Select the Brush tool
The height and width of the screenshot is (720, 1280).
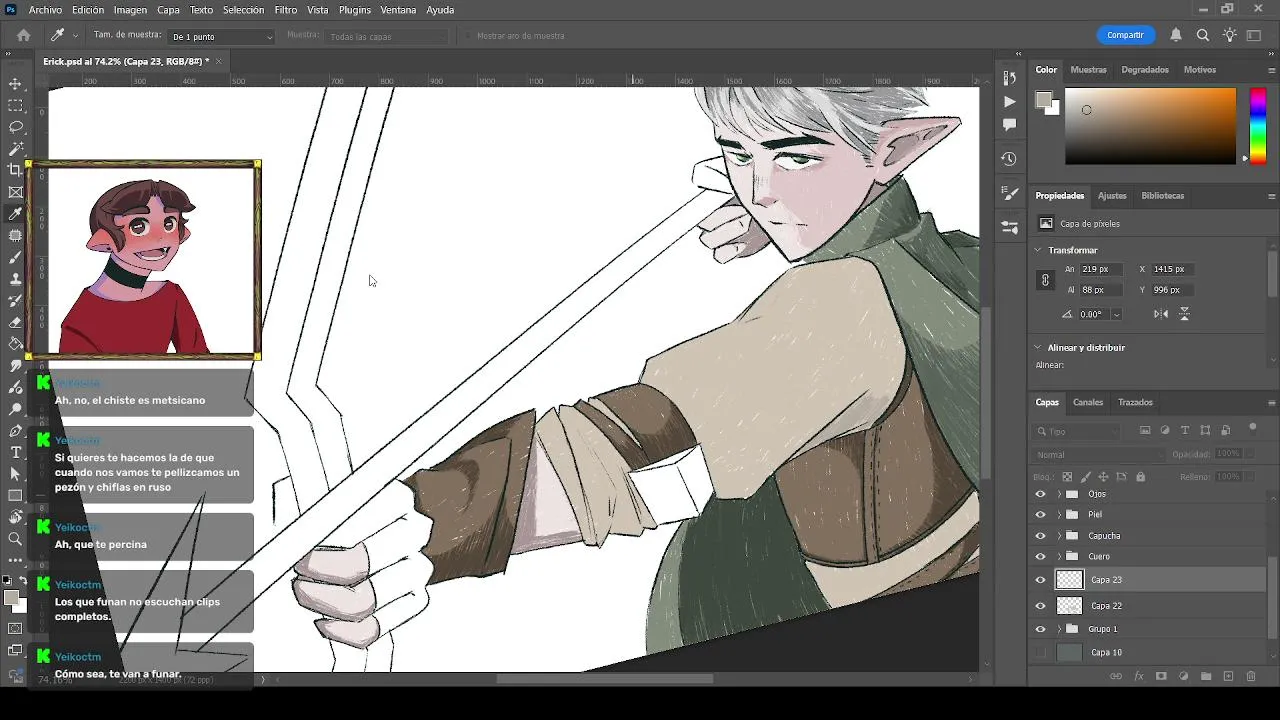coord(15,257)
